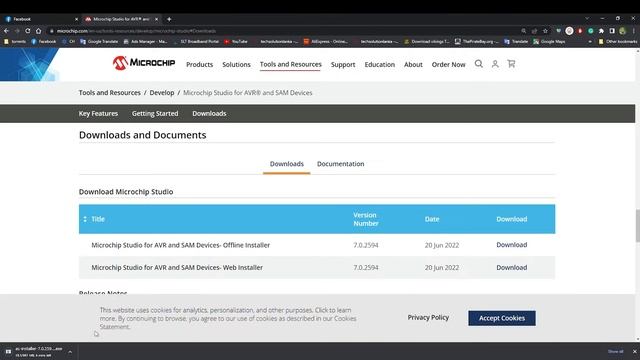The height and width of the screenshot is (360, 640).
Task: Open the Google Translate bookmark
Action: click(x=99, y=42)
